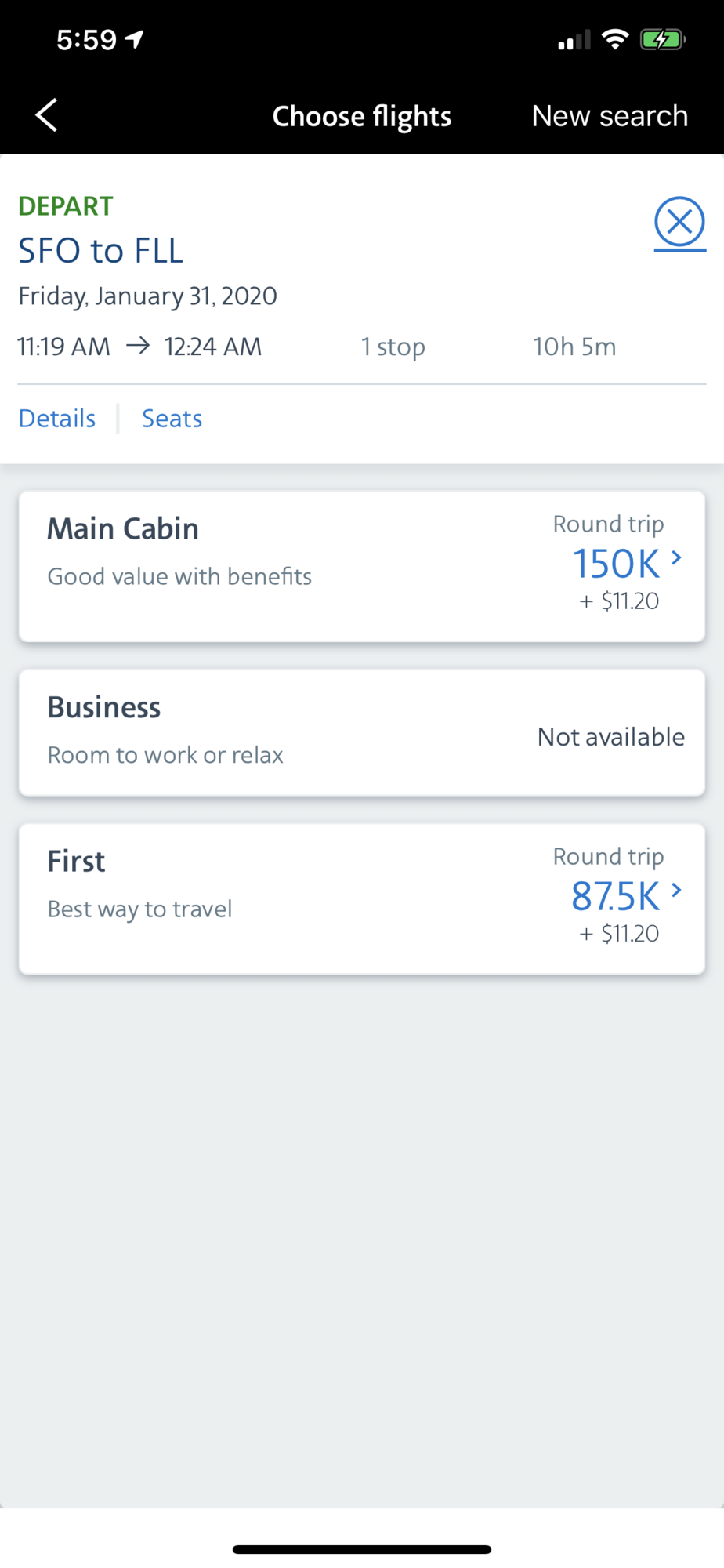Expand Main Cabin 150K fare chevron
The width and height of the screenshot is (724, 1568).
point(676,557)
